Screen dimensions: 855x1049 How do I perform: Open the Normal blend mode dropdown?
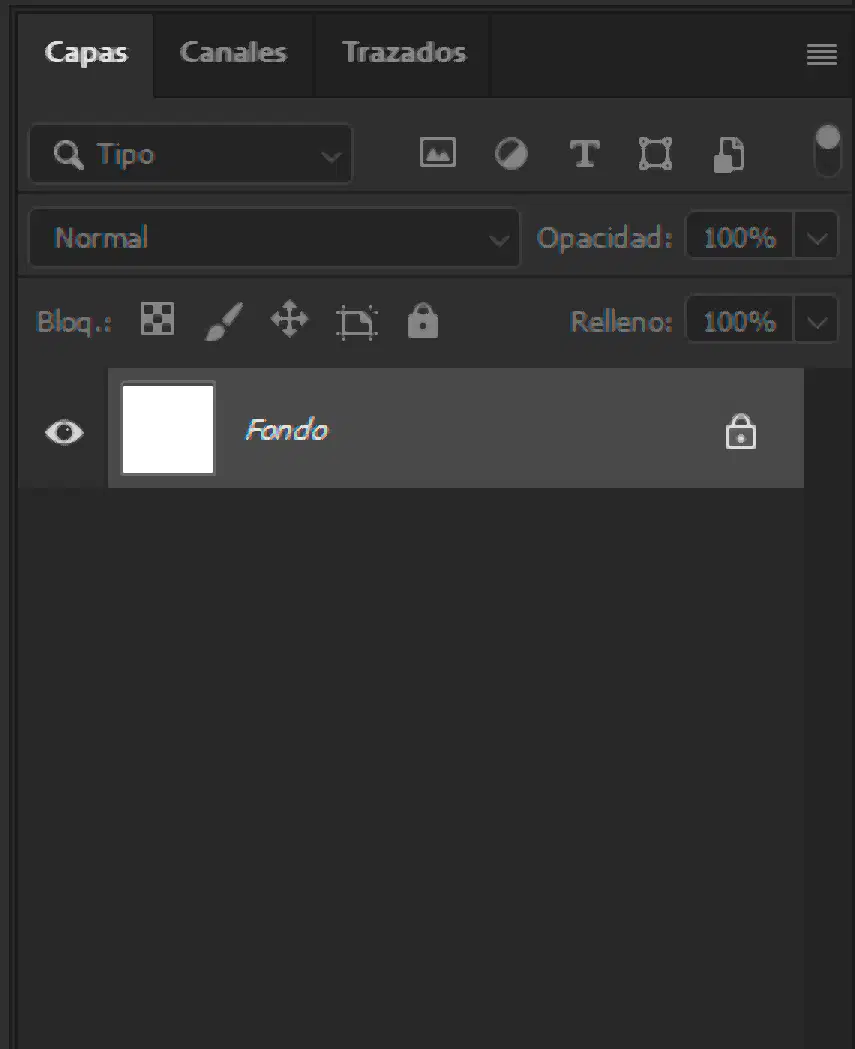click(x=274, y=237)
